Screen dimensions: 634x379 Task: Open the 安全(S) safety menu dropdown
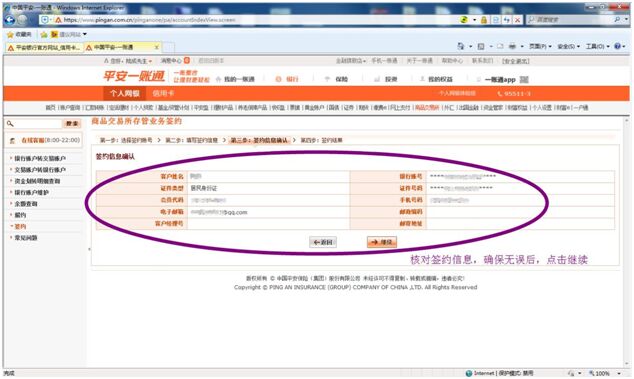coord(568,47)
